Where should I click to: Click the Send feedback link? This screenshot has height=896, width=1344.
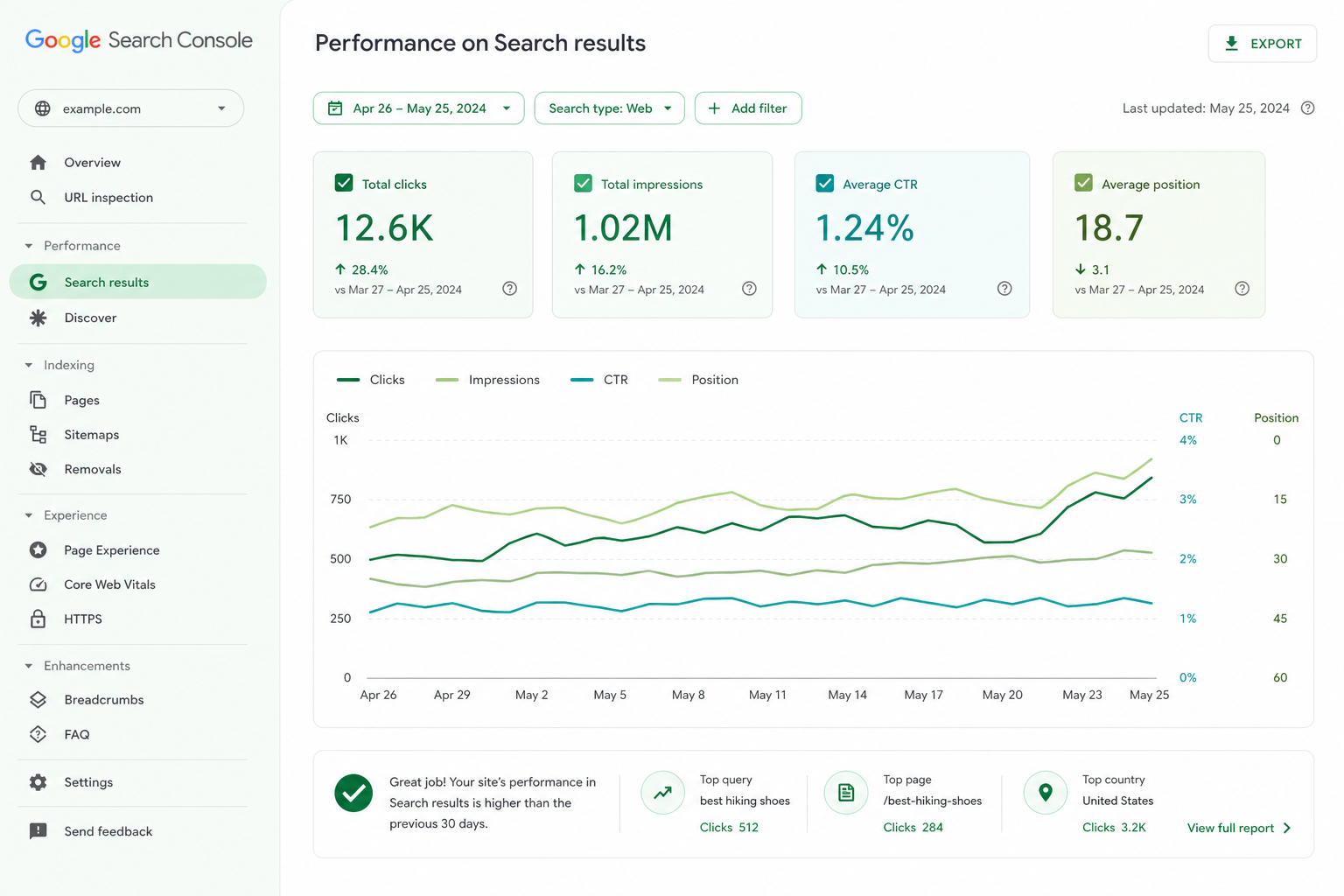(108, 831)
